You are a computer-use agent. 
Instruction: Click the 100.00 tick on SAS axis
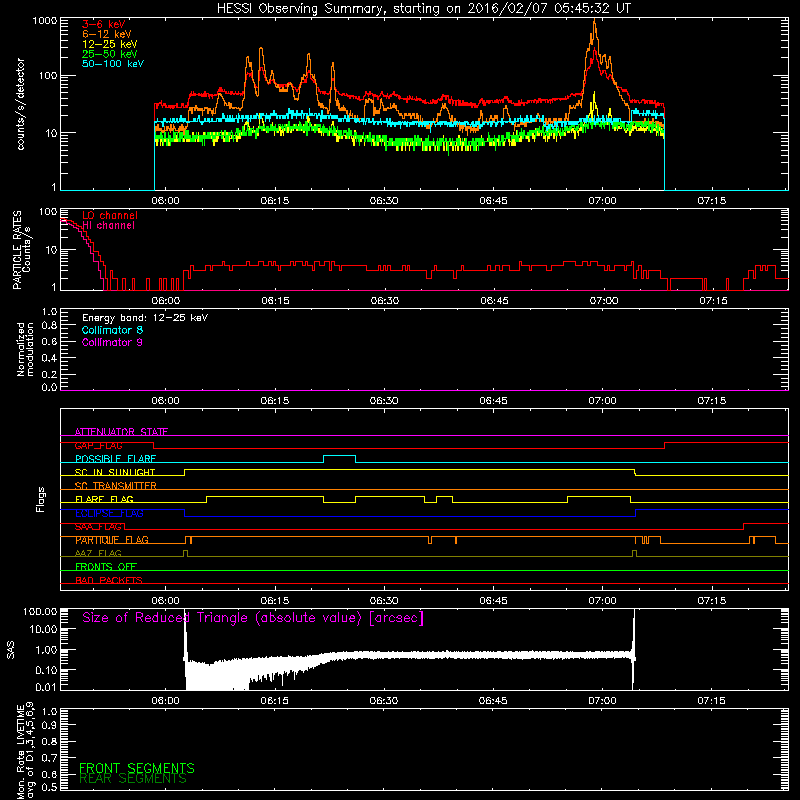(40, 611)
